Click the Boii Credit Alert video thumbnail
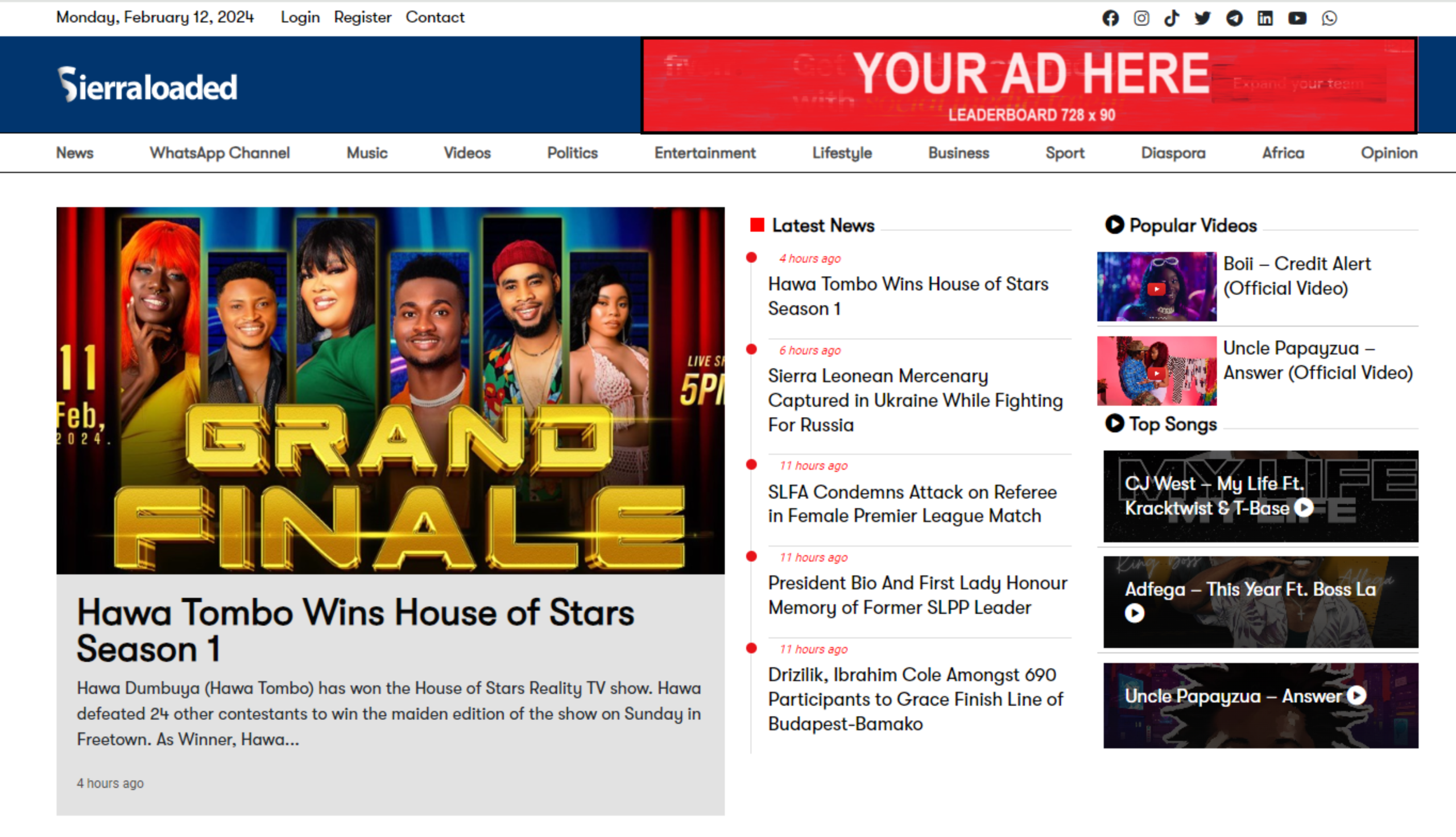 tap(1156, 286)
